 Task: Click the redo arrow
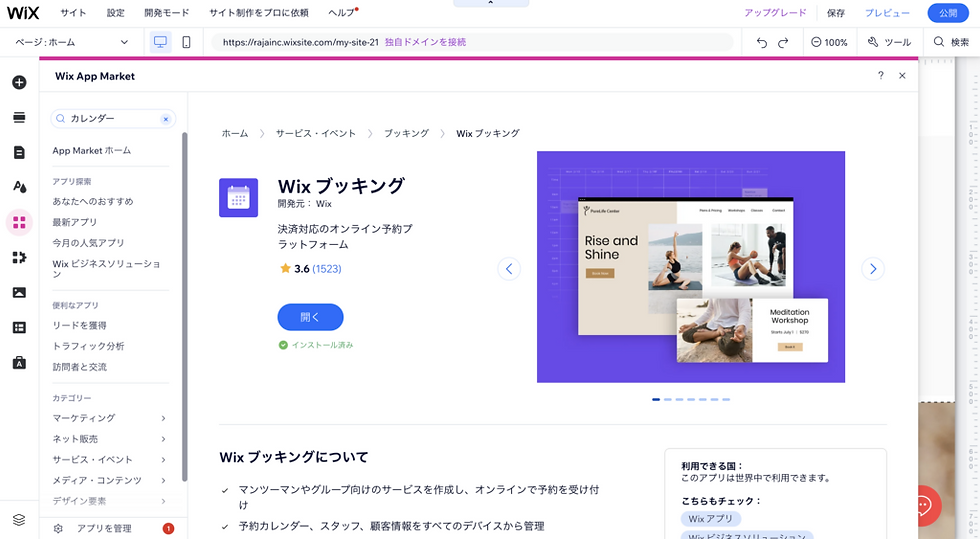coord(783,43)
